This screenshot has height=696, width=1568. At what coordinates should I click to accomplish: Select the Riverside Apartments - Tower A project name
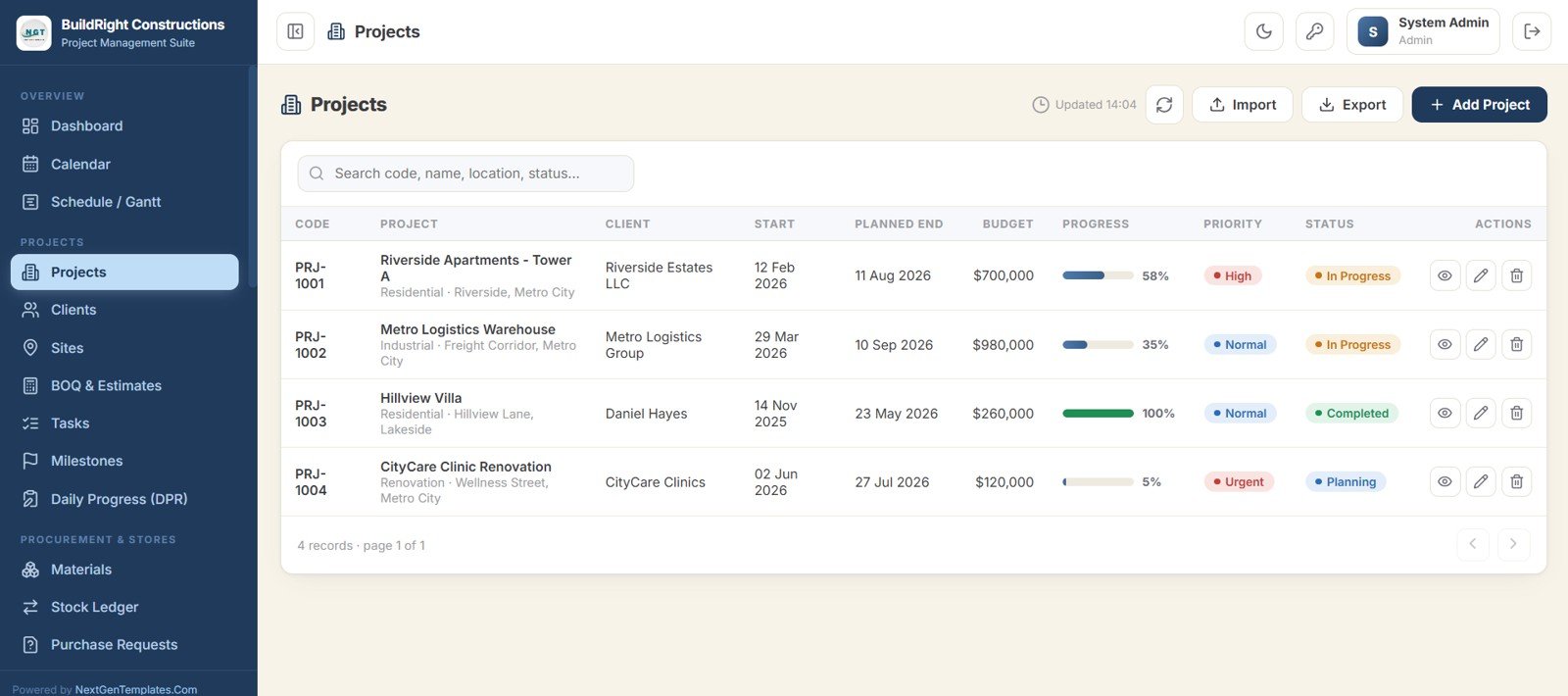476,268
